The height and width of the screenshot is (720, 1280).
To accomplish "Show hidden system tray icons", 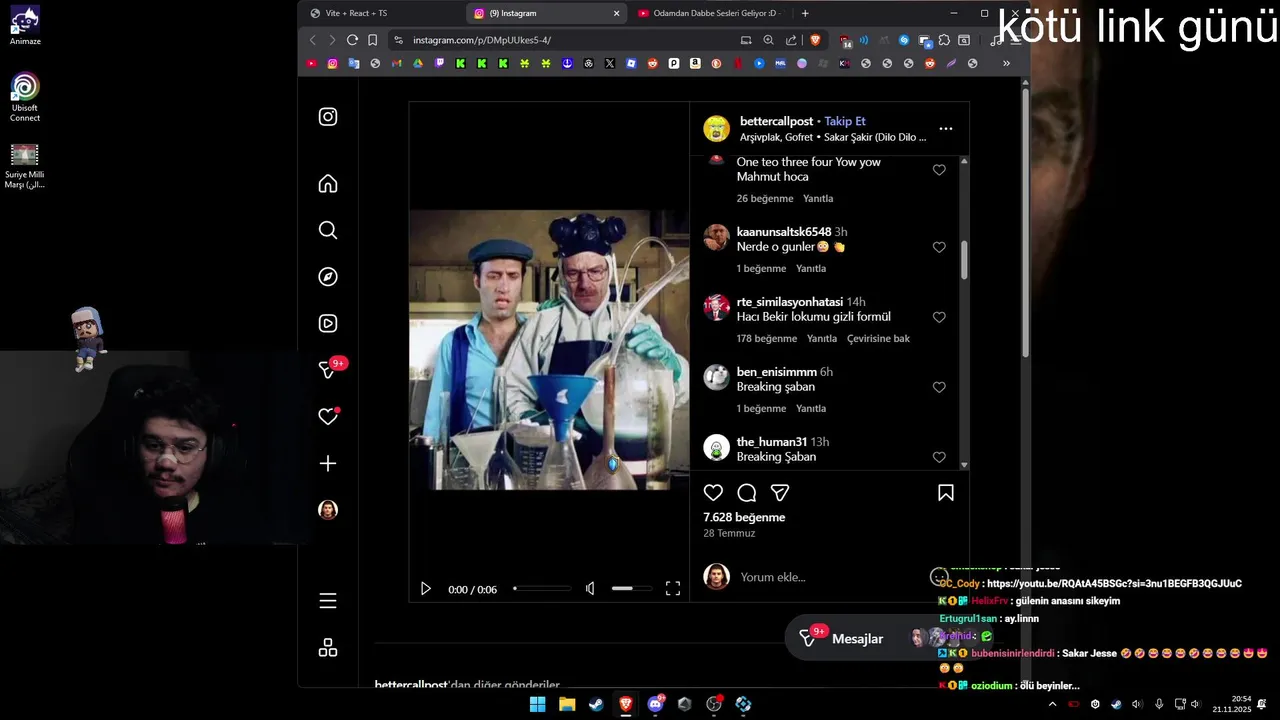I will point(1052,704).
